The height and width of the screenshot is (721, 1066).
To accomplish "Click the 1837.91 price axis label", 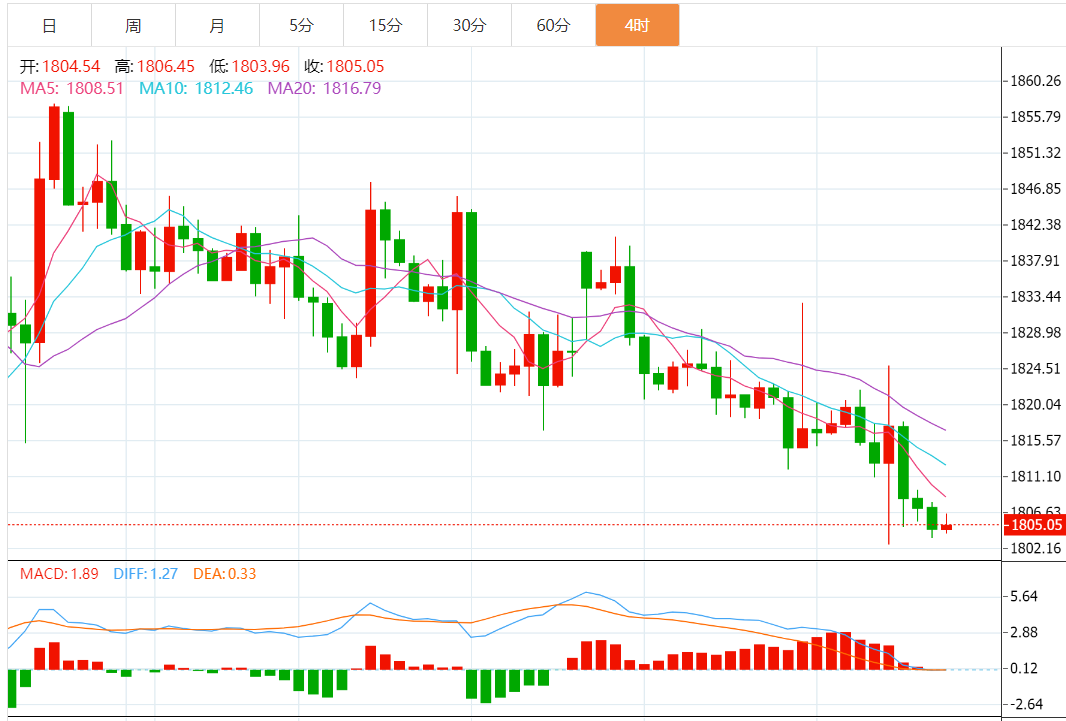I will tap(1035, 261).
